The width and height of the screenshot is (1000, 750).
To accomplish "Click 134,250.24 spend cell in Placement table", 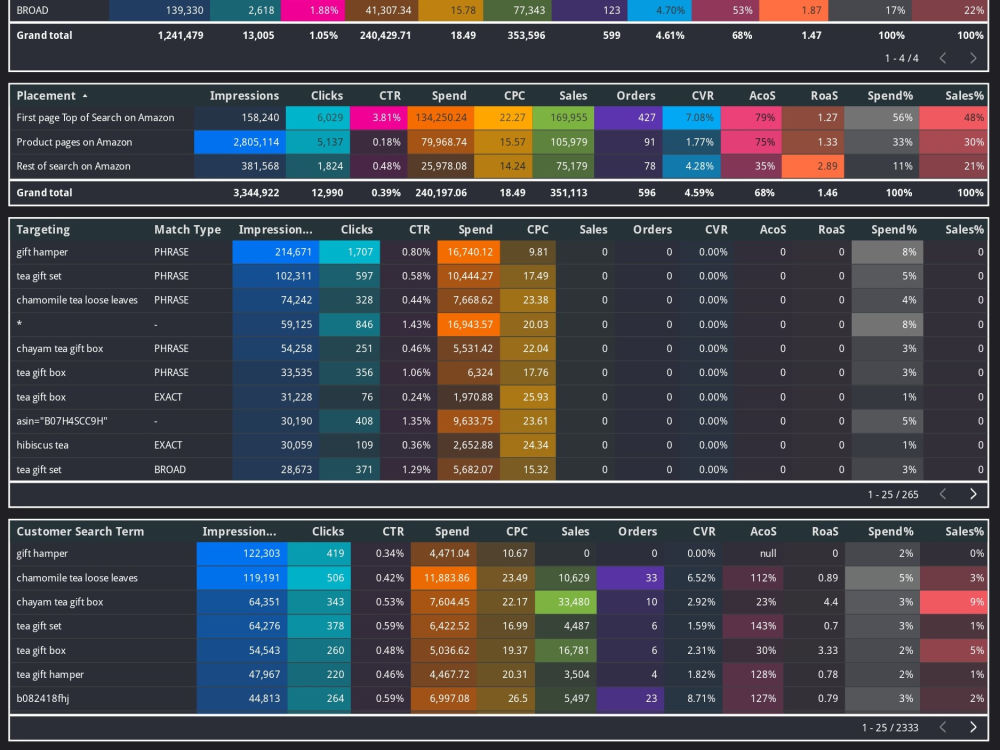I will 441,117.
